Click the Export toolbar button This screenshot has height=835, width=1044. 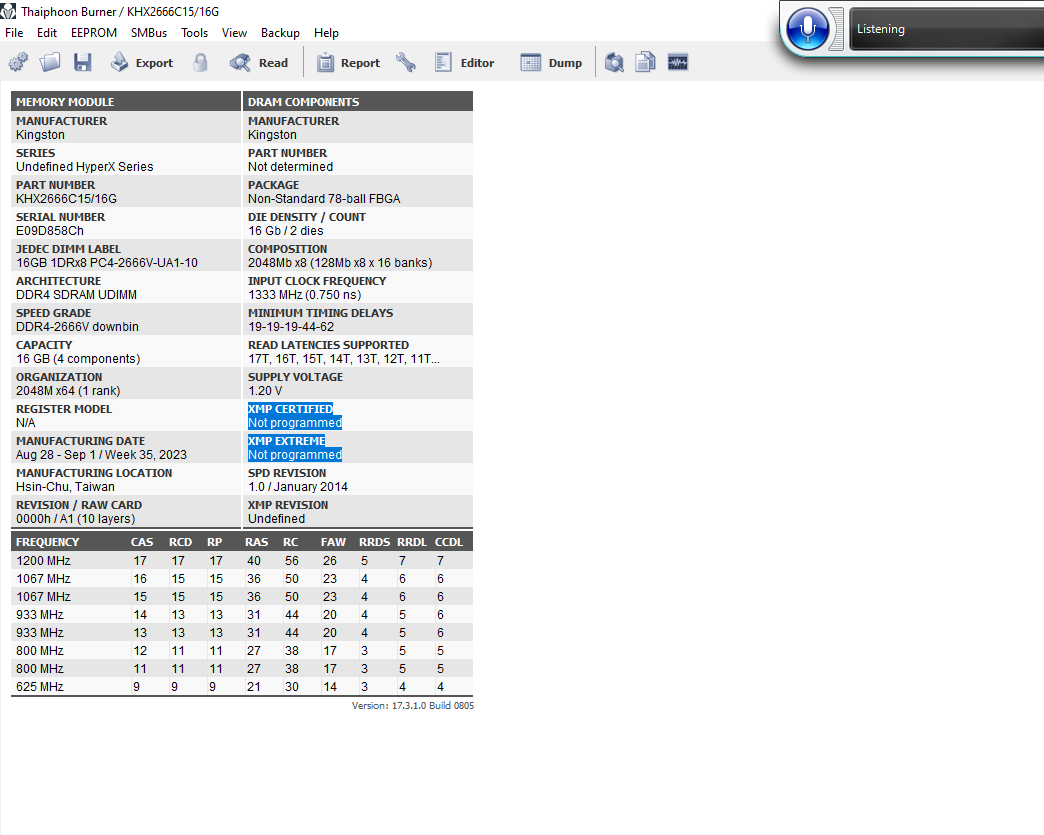tap(142, 63)
